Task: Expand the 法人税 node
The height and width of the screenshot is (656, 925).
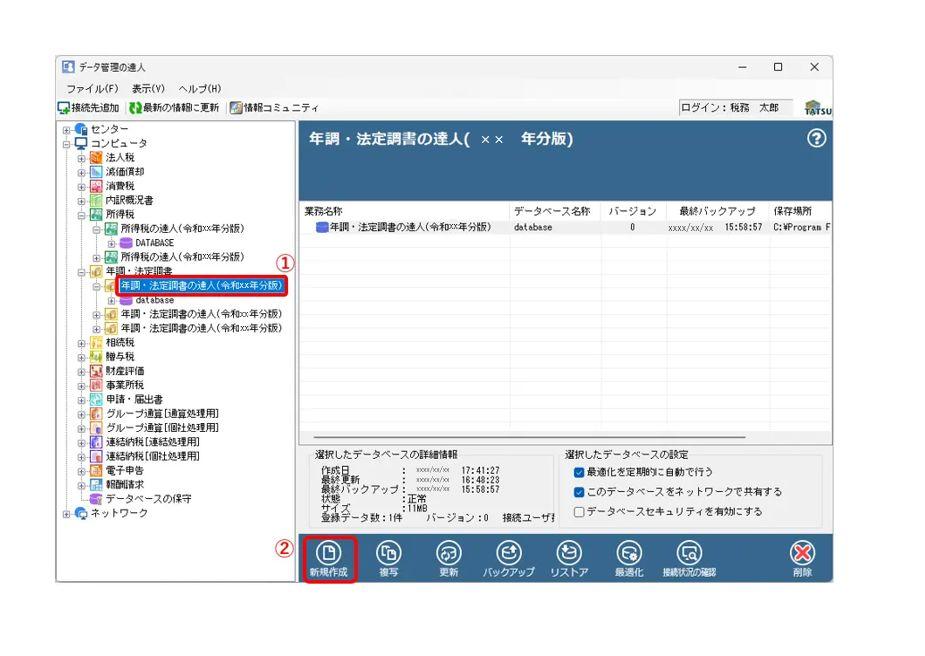Action: pyautogui.click(x=81, y=158)
